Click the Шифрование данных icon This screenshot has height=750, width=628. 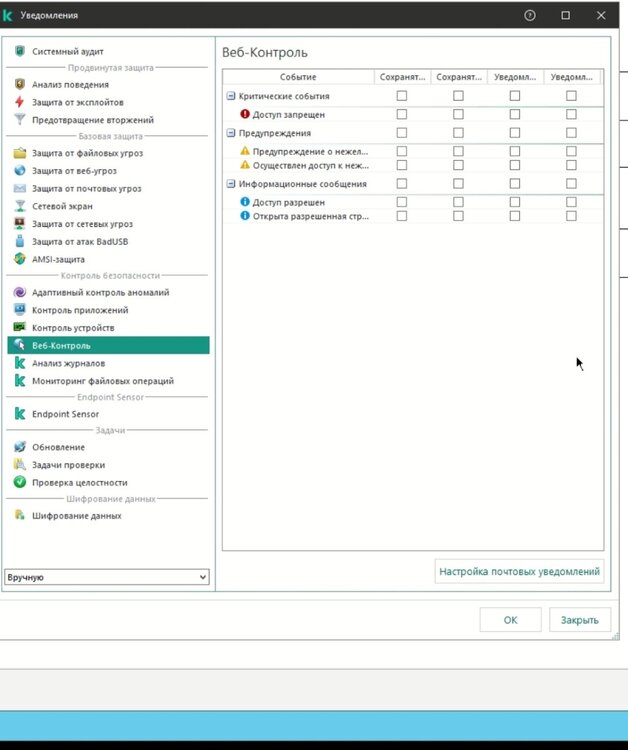coord(20,515)
